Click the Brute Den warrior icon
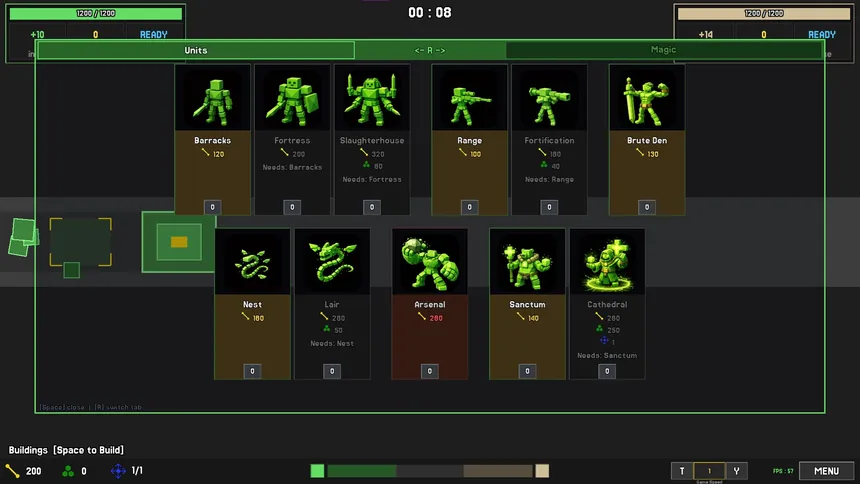Viewport: 860px width, 484px height. 647,98
